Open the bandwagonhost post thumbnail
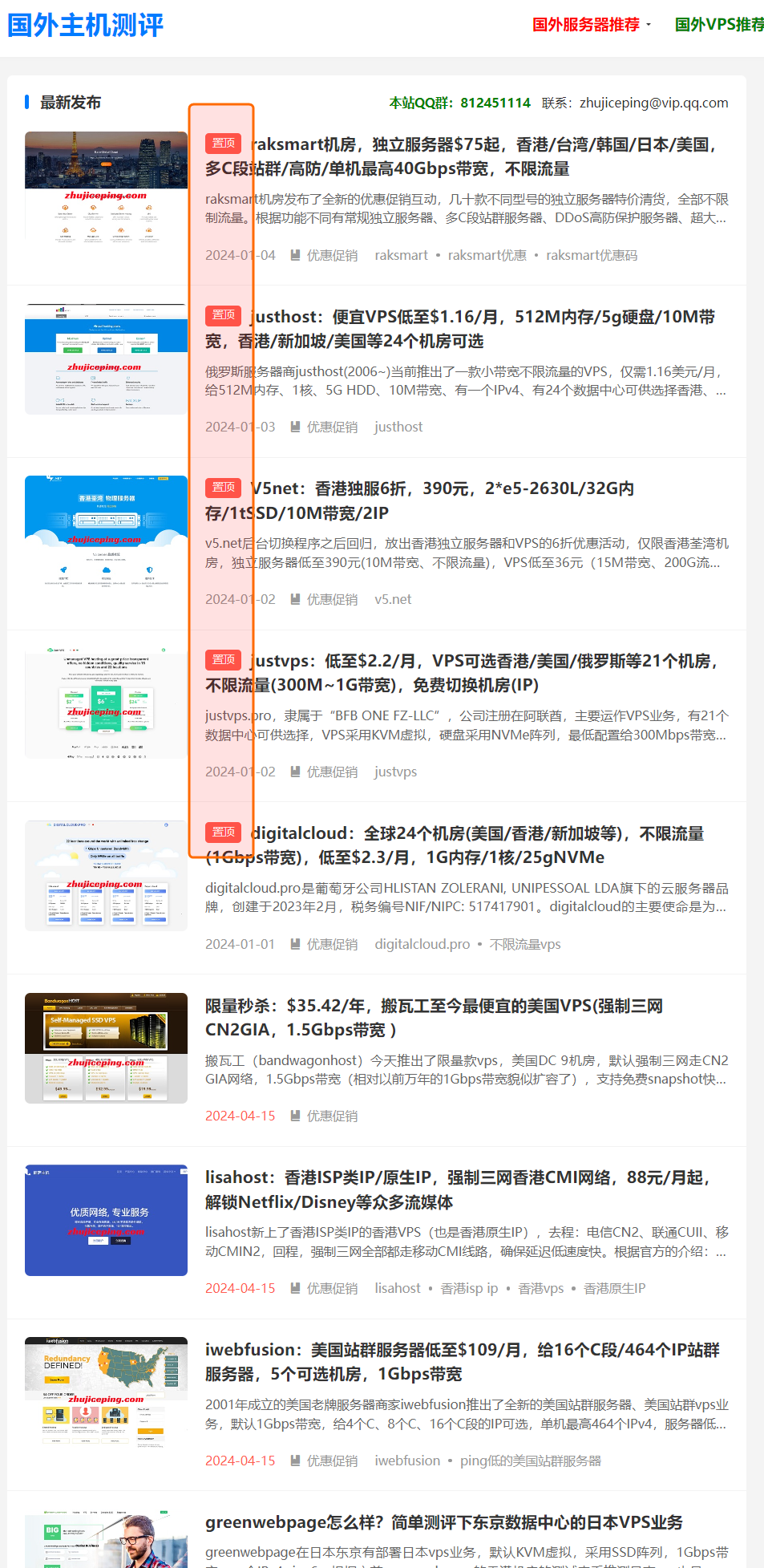 tap(106, 1048)
